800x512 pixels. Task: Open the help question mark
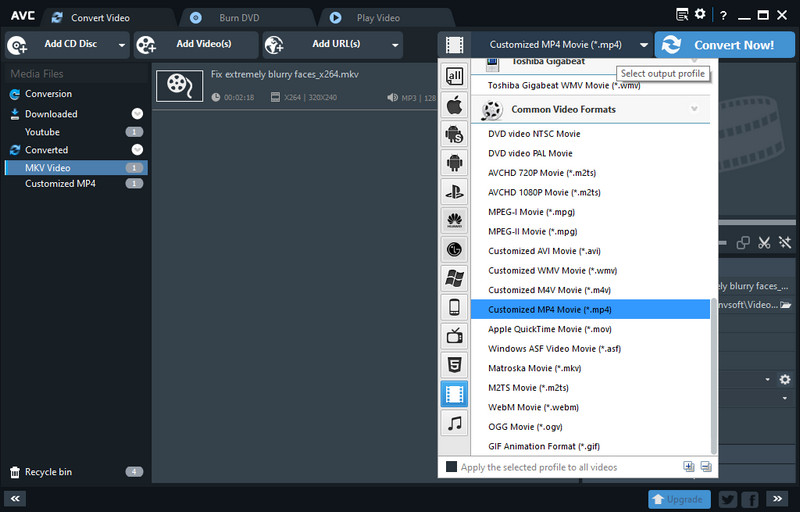723,15
